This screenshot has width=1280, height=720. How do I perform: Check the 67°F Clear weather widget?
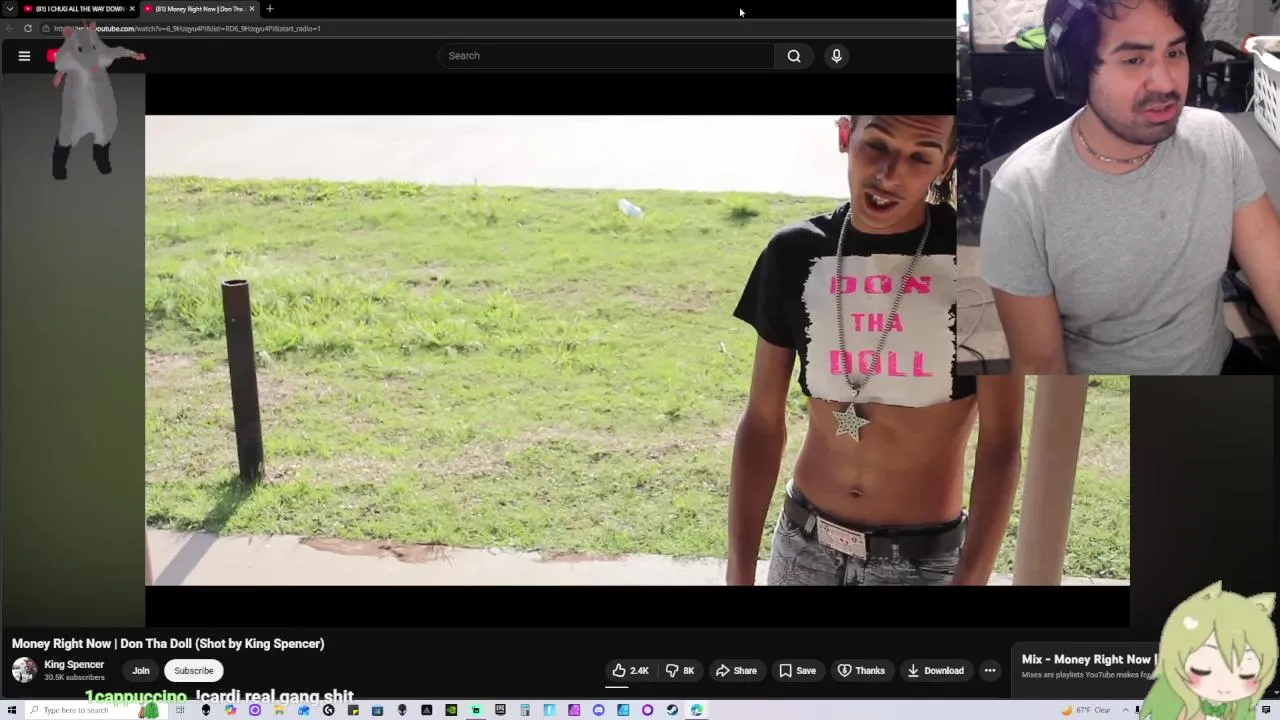tap(1088, 710)
